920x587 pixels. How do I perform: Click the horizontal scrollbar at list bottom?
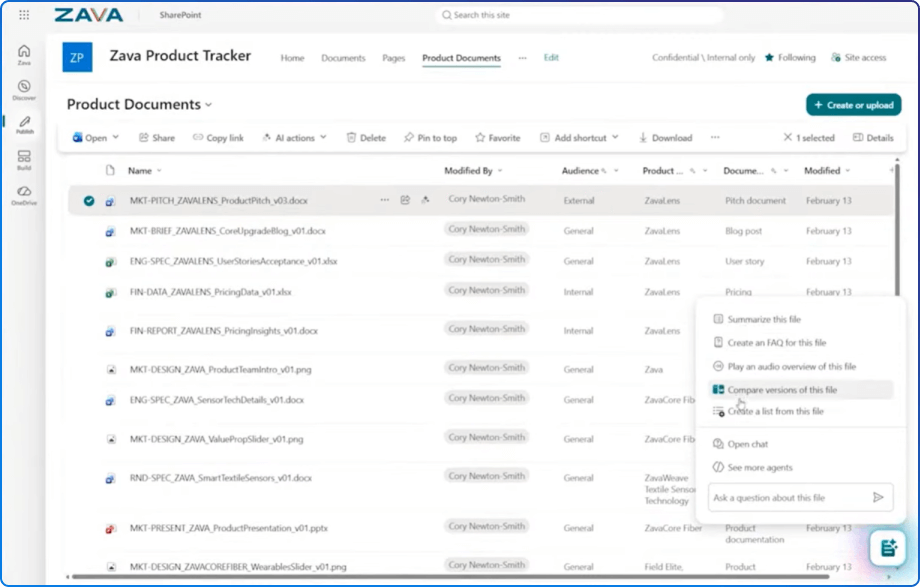(x=451, y=577)
